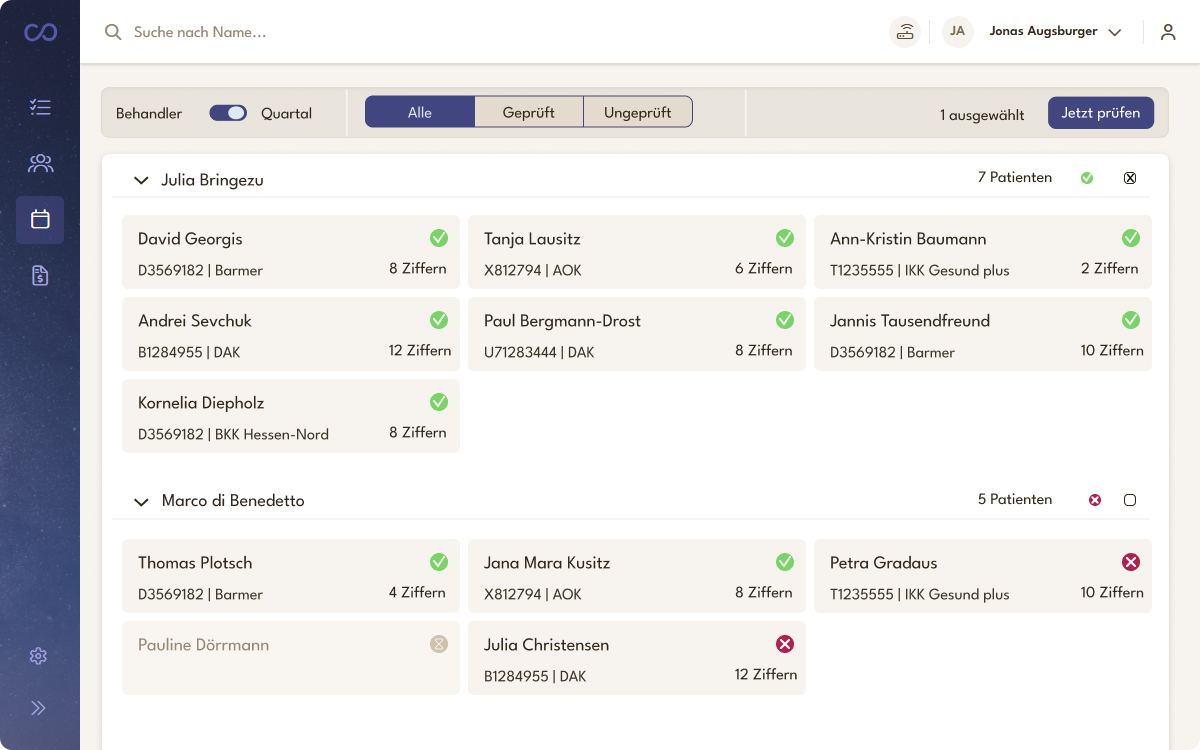
Task: Open the calendar icon in sidebar
Action: pos(40,219)
